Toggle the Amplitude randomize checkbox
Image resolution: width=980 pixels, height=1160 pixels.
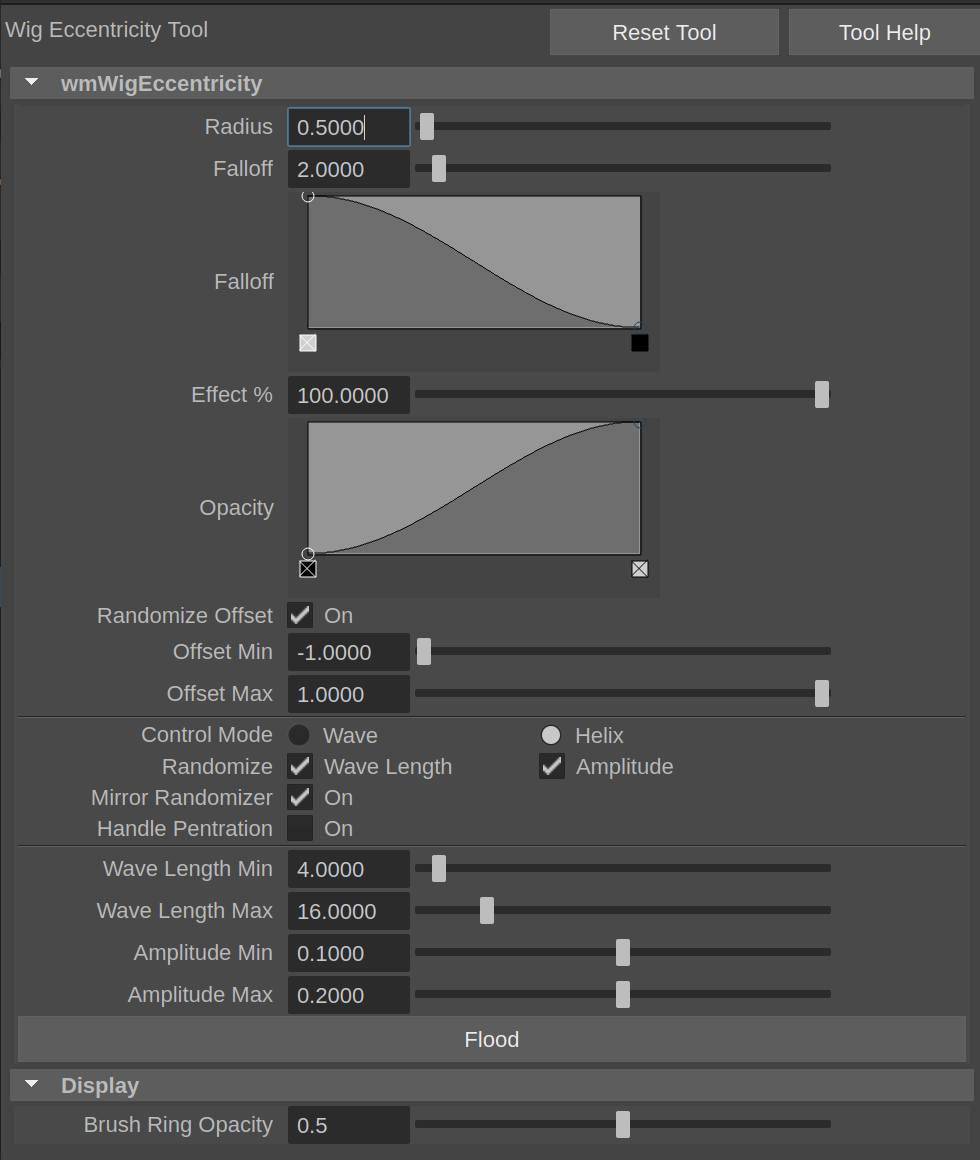coord(551,766)
